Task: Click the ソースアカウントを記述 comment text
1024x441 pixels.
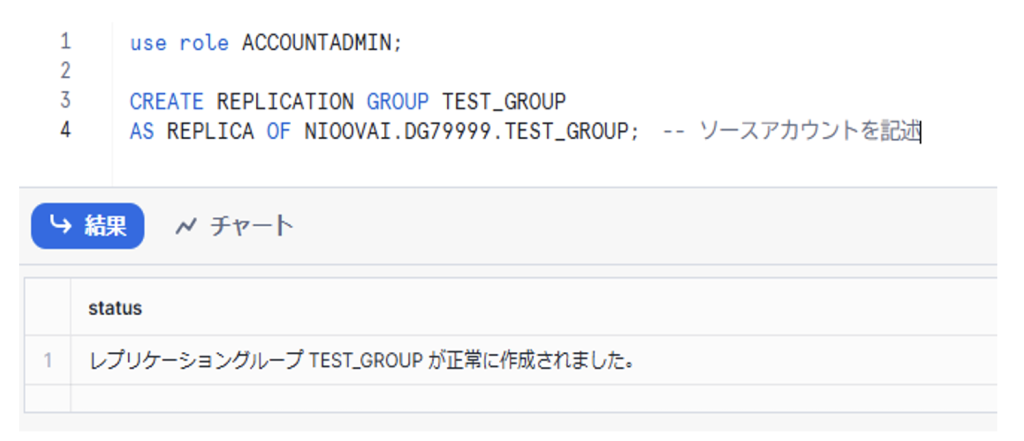Action: pyautogui.click(x=808, y=131)
